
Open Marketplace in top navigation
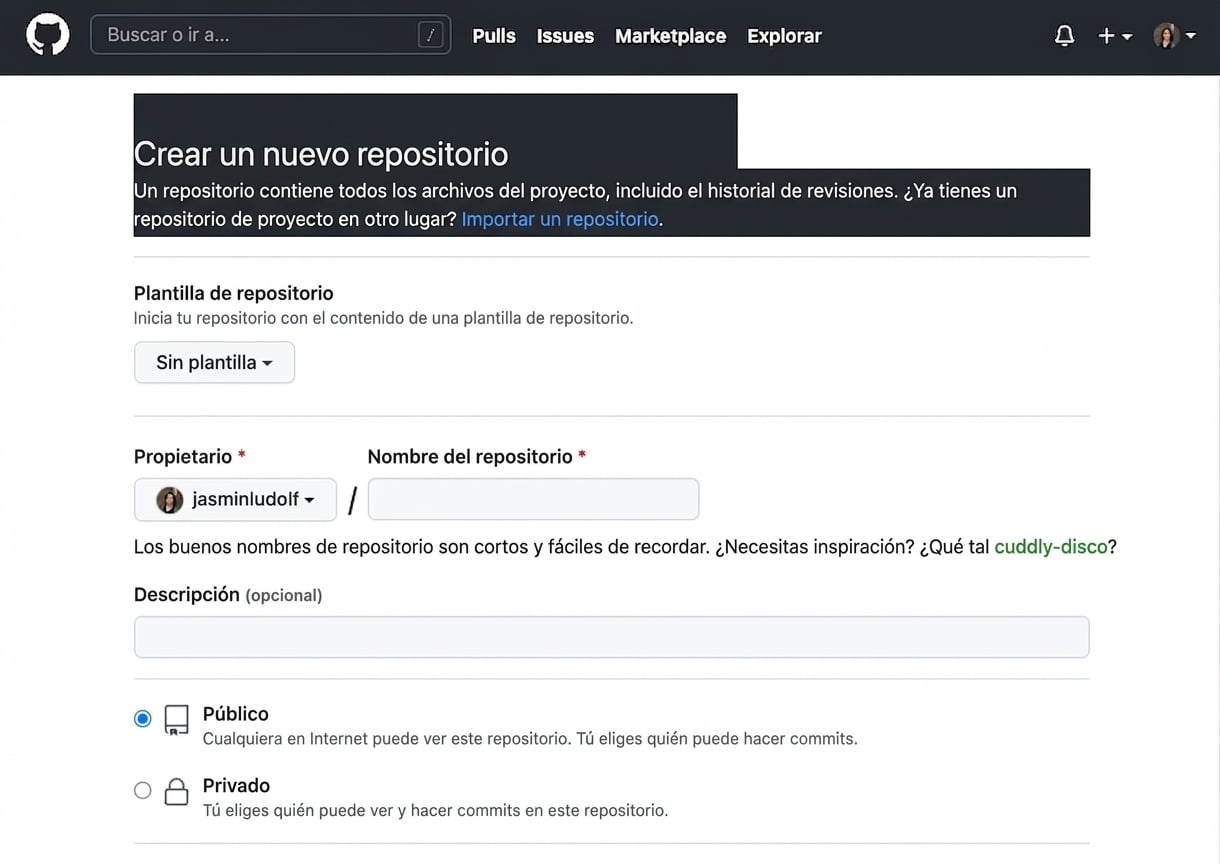tap(671, 36)
